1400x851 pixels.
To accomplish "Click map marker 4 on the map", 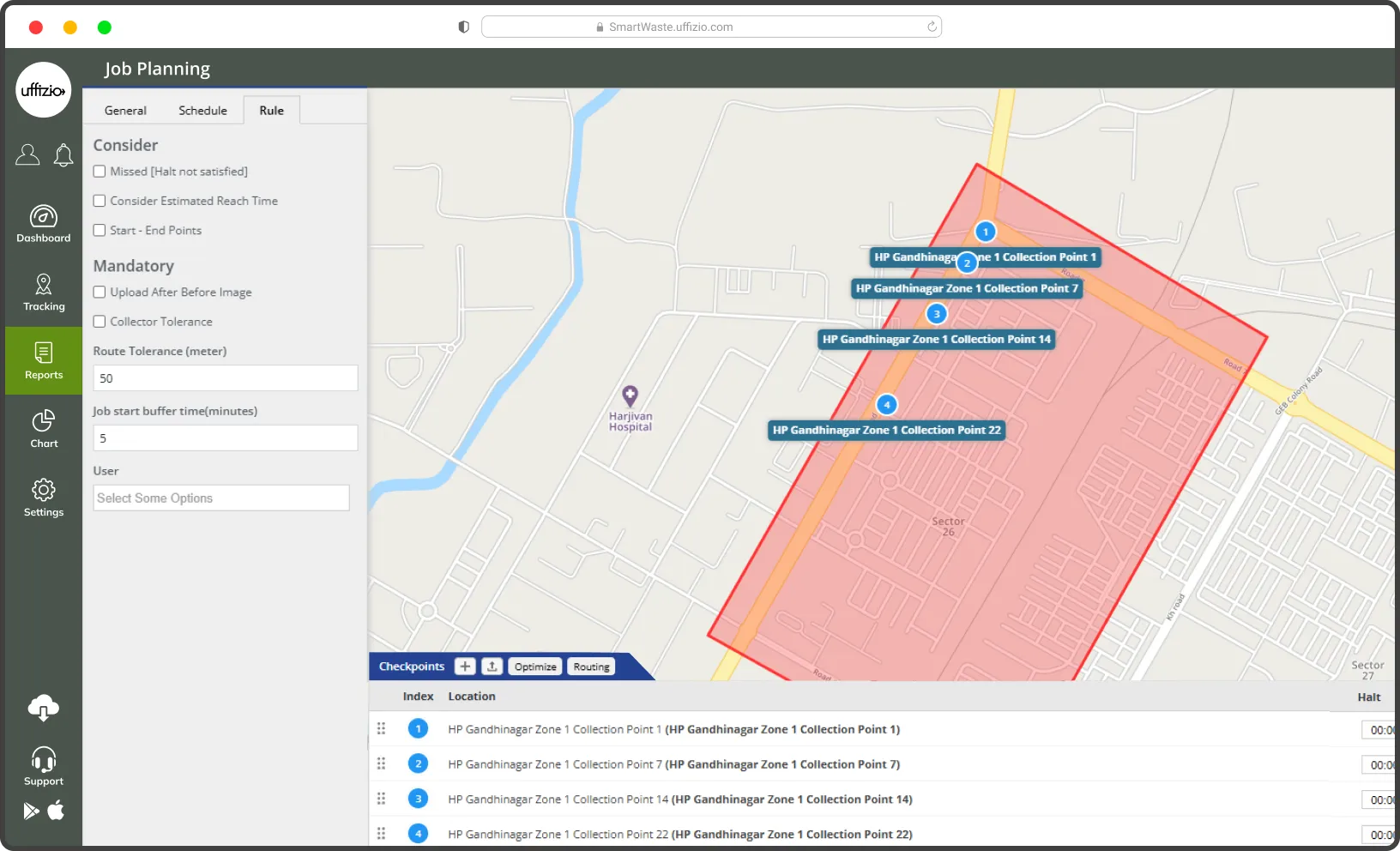I will click(x=887, y=404).
